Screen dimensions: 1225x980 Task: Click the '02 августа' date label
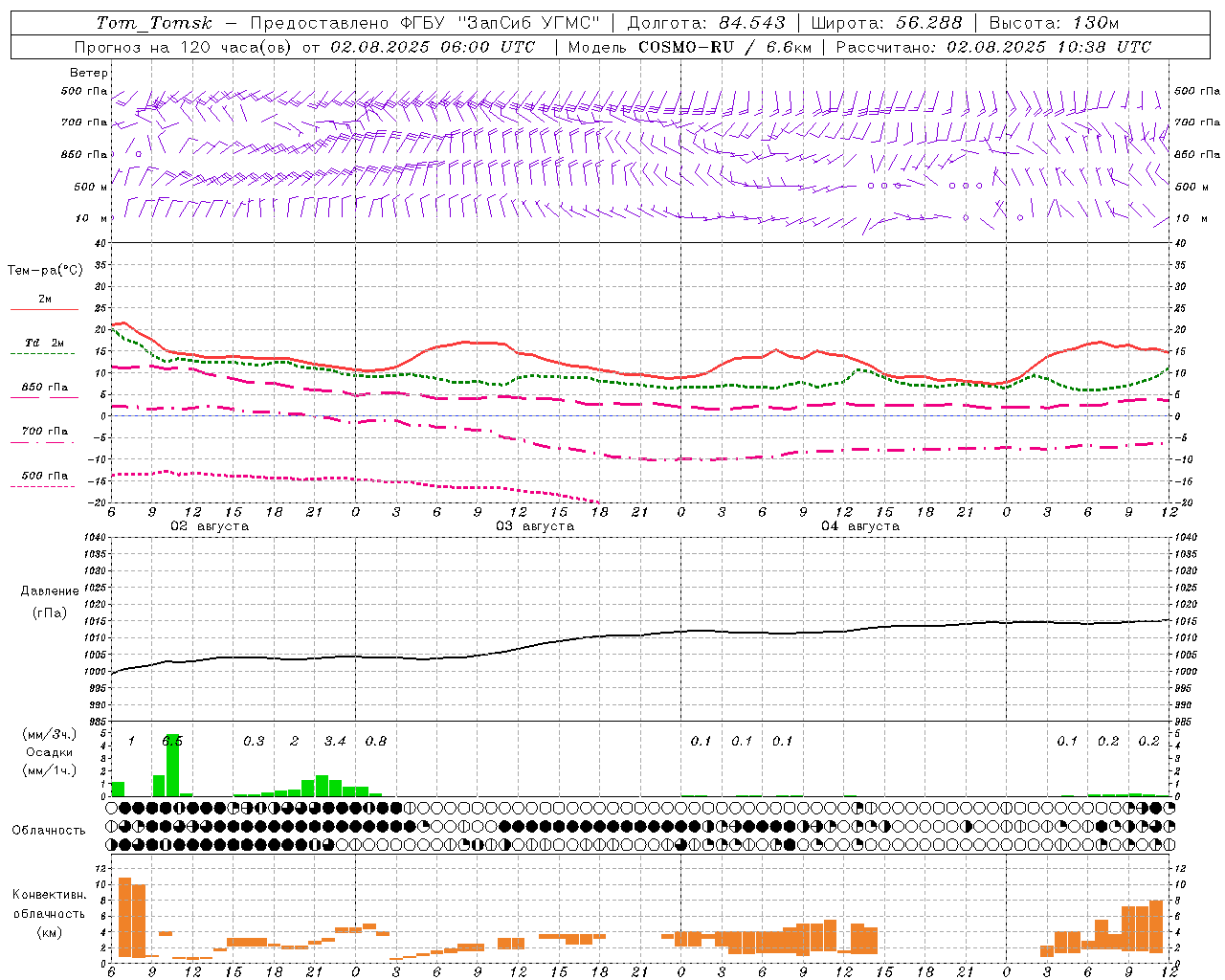(210, 526)
